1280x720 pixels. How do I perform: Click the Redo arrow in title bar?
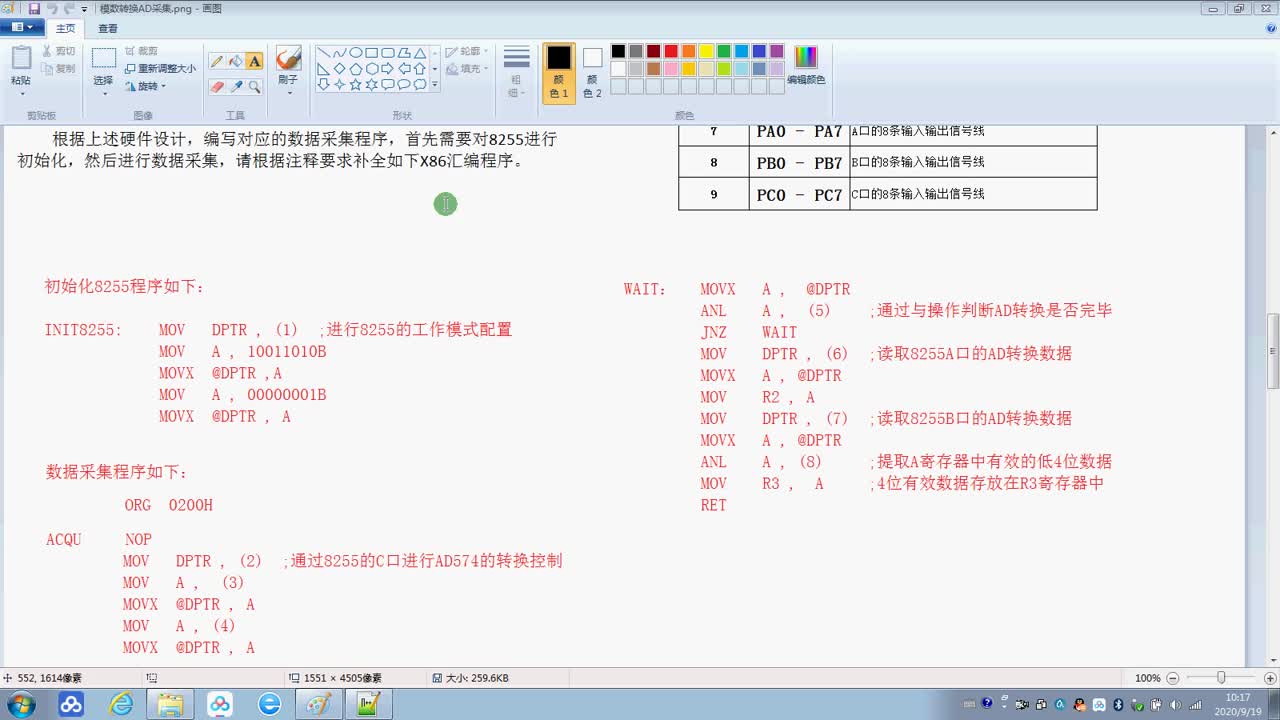click(x=68, y=8)
